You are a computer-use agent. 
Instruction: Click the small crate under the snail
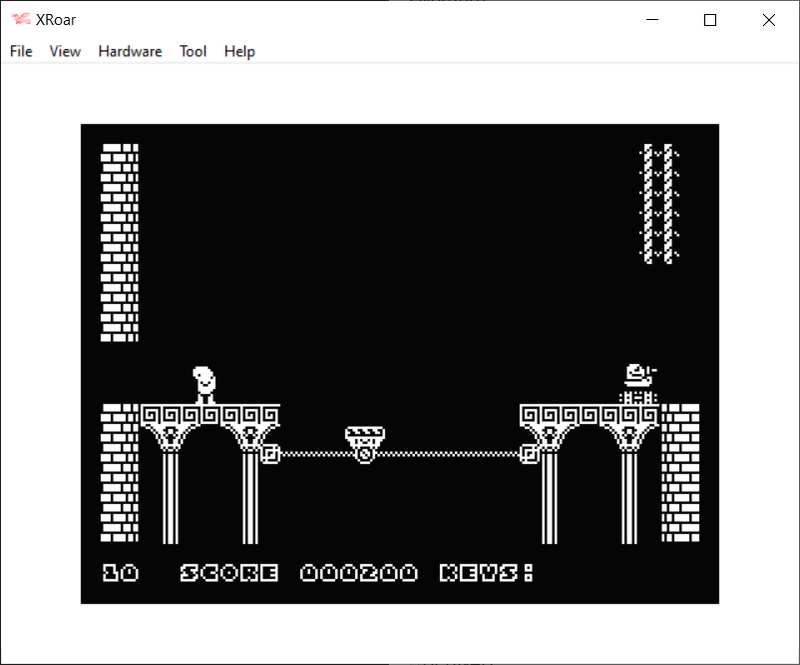click(x=638, y=397)
